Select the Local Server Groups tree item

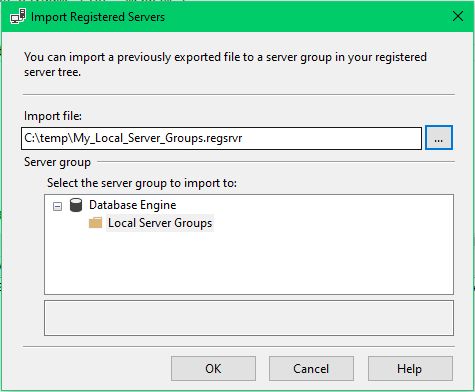(160, 223)
